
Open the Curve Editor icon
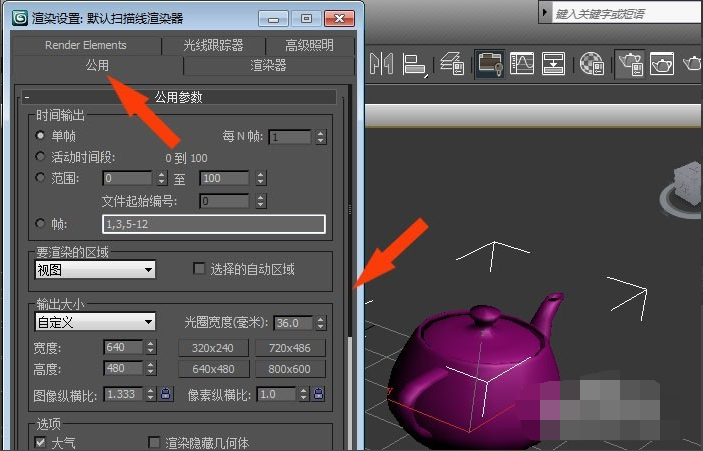pyautogui.click(x=522, y=64)
